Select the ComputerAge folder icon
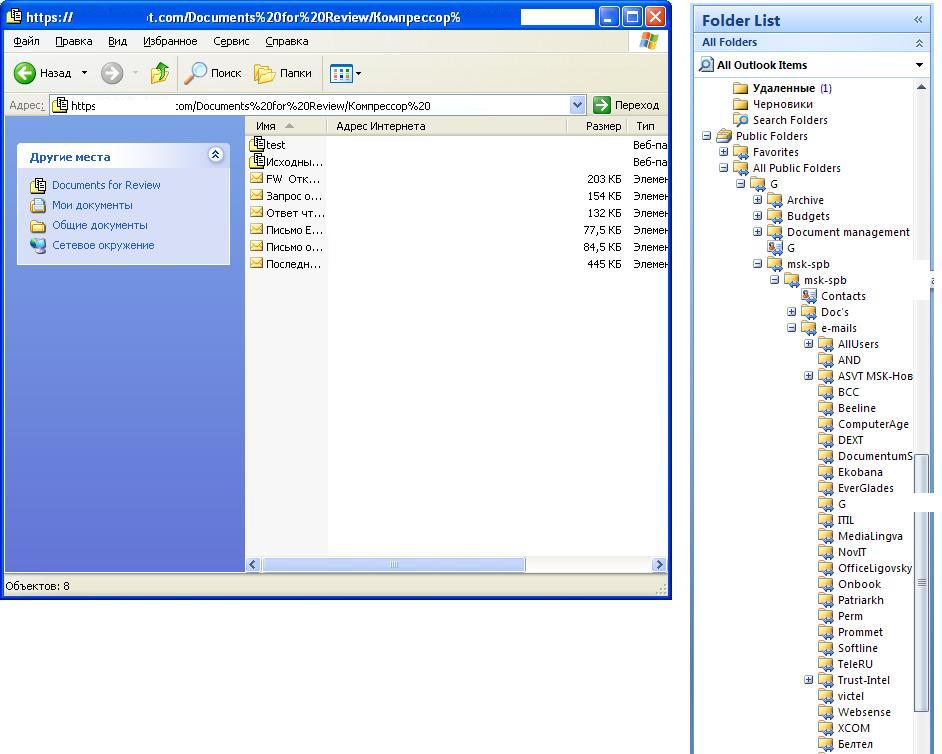 (826, 424)
